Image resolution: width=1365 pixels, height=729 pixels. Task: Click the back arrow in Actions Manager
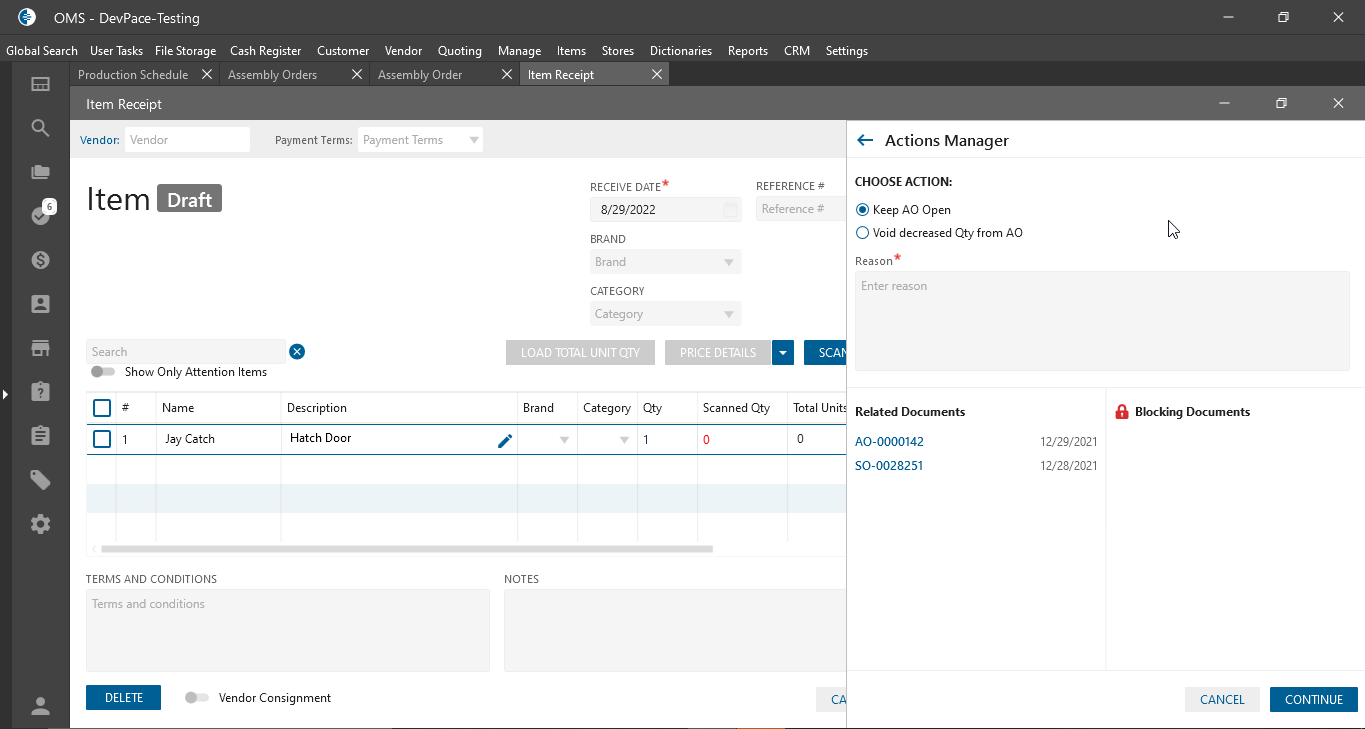[865, 141]
